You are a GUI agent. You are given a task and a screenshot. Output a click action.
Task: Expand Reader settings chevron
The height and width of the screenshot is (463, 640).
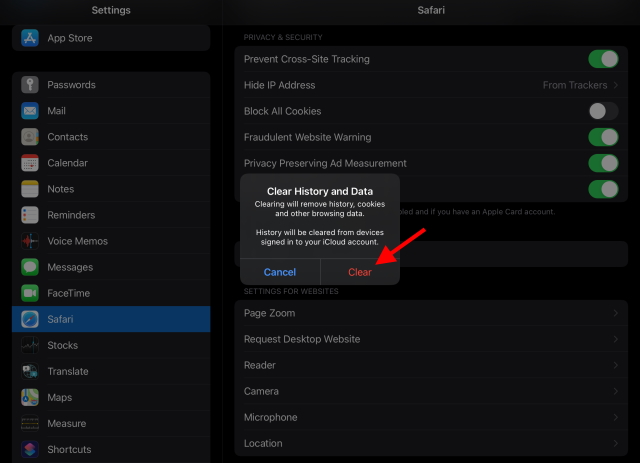(x=616, y=365)
